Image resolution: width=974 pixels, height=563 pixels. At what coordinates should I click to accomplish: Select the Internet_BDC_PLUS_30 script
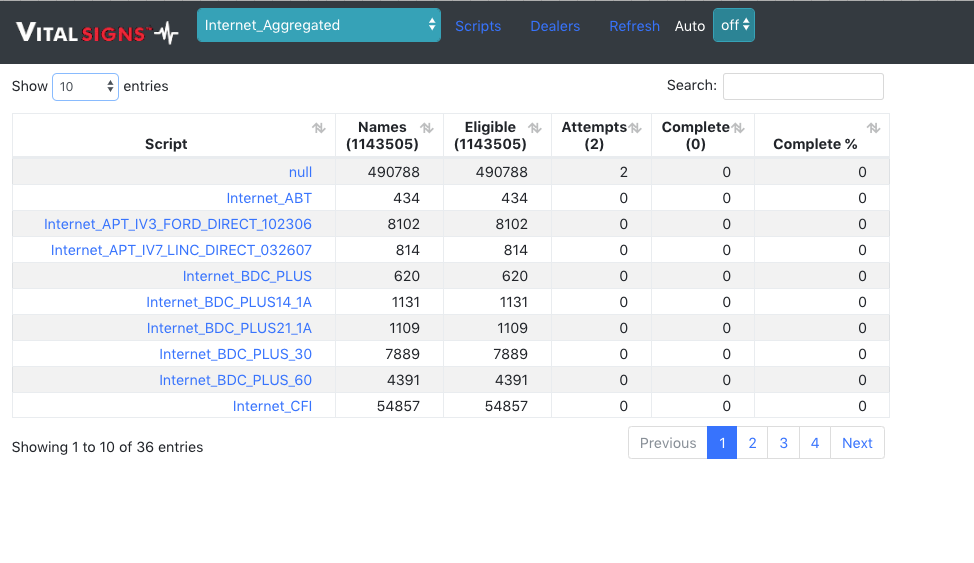[235, 354]
